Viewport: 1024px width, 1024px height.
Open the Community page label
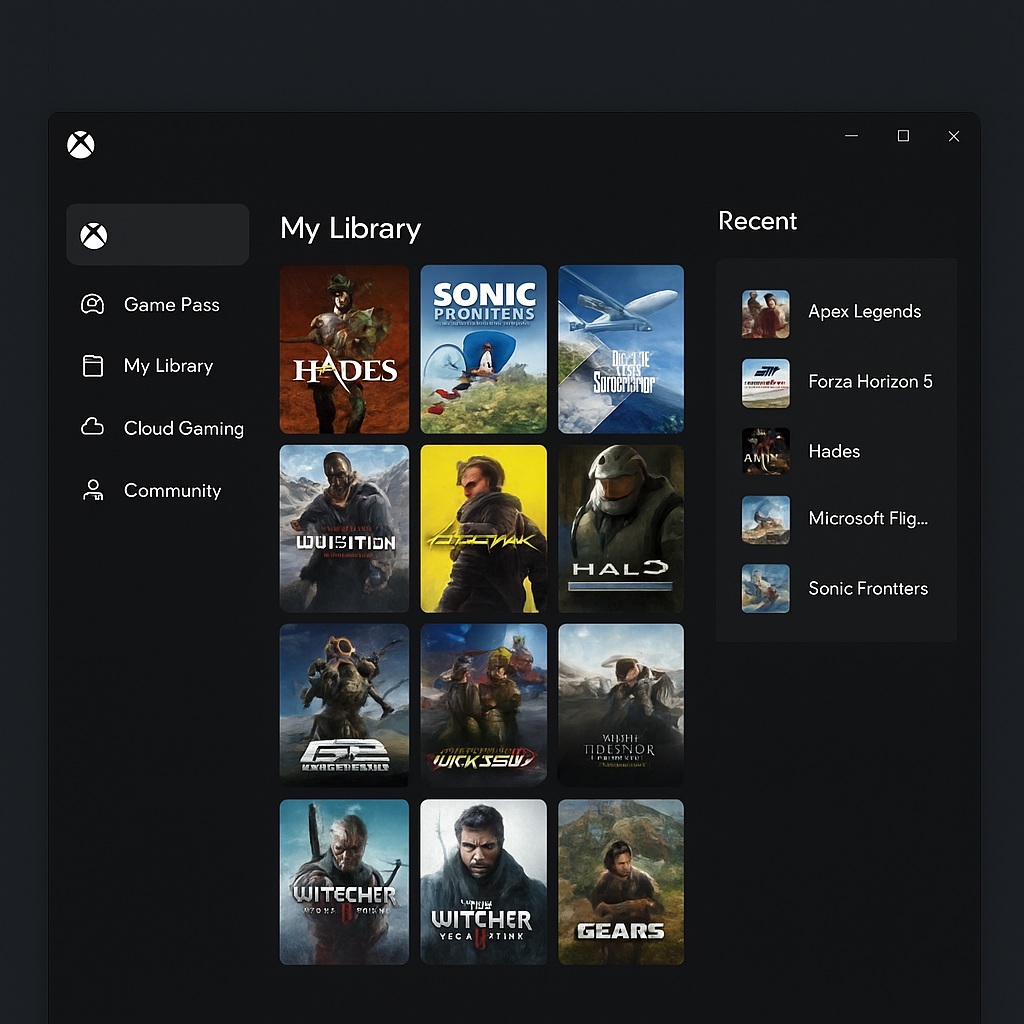(x=172, y=490)
